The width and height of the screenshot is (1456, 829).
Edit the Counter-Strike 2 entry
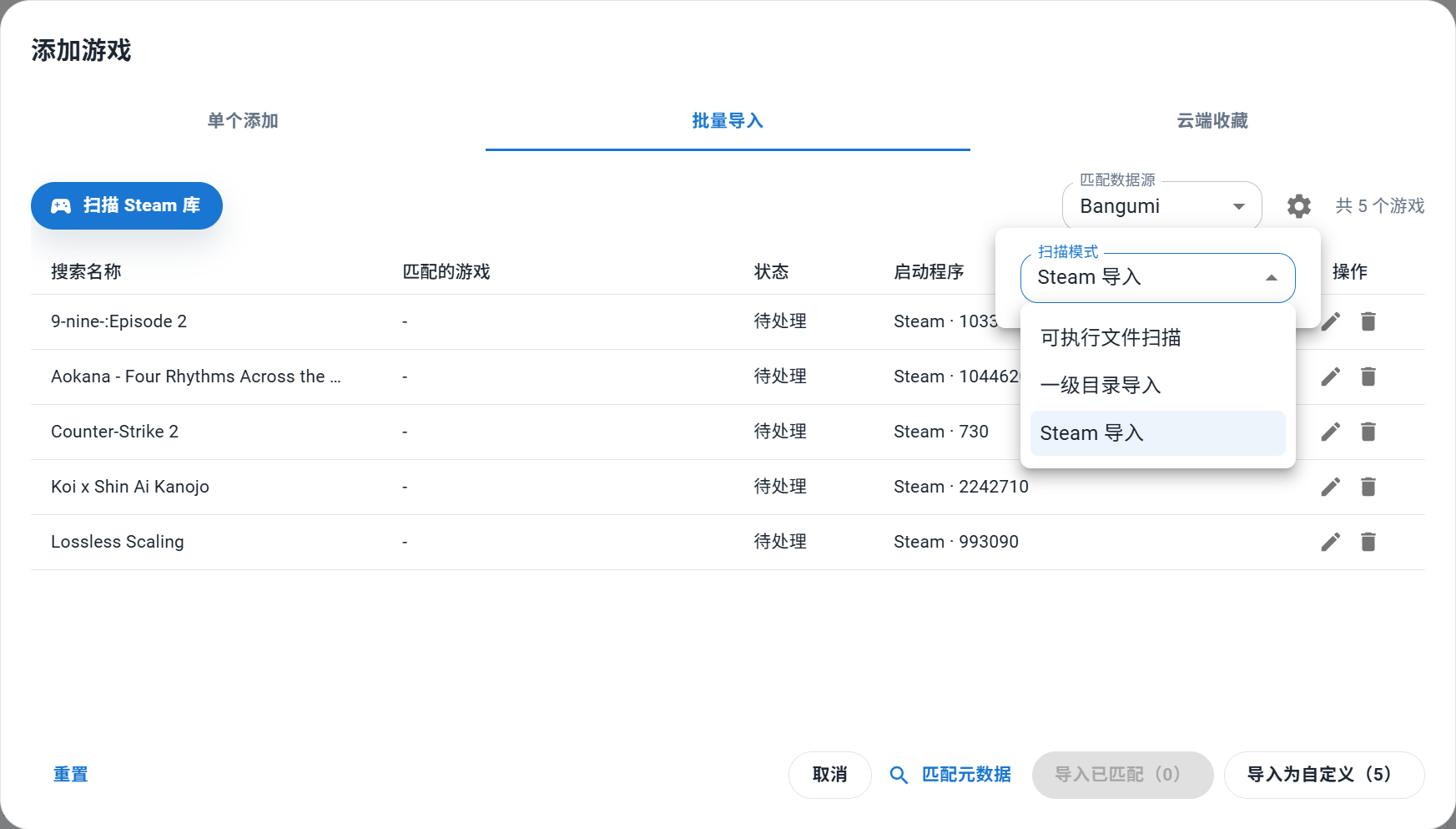tap(1331, 432)
